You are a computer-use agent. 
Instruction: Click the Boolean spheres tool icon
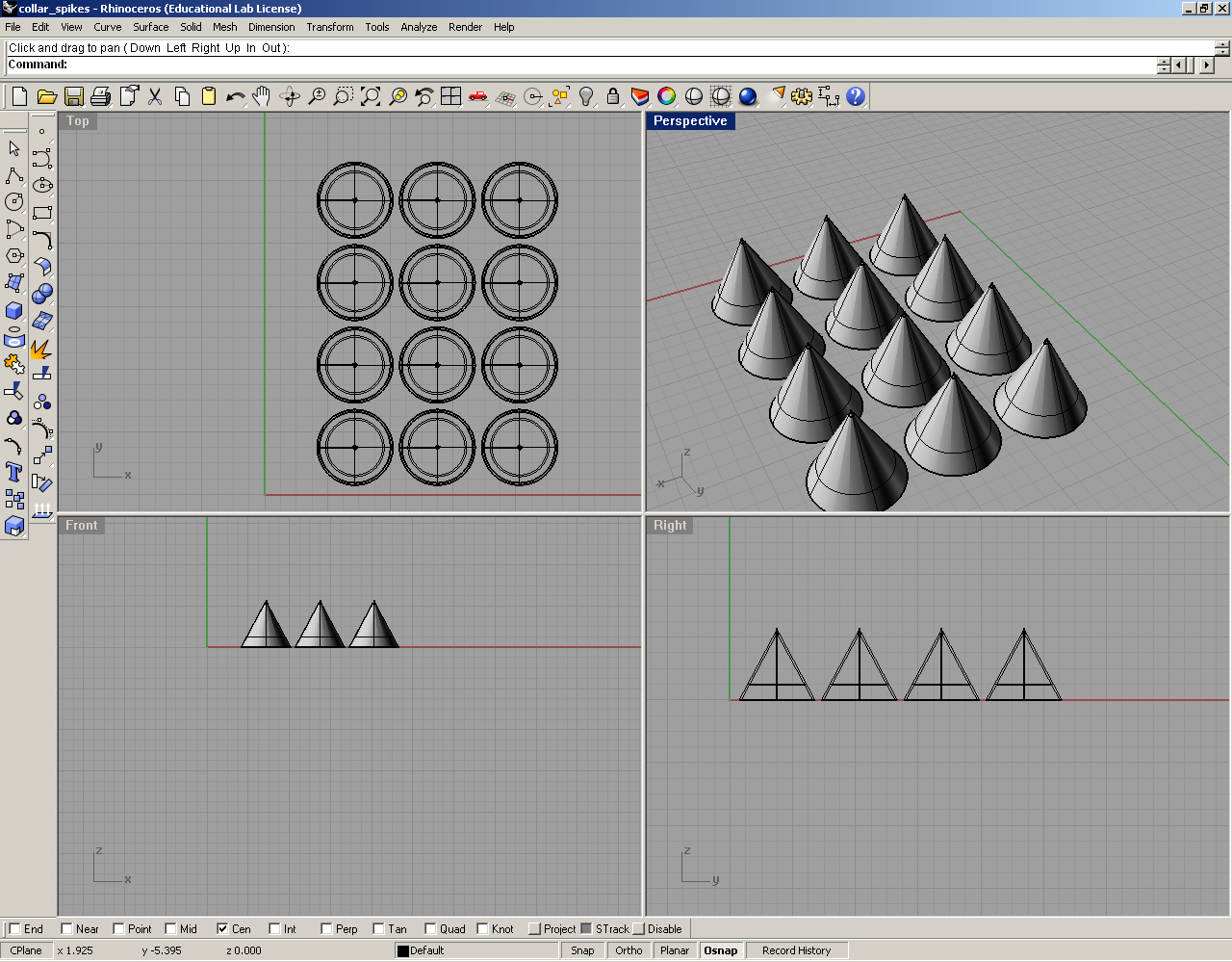coord(41,294)
